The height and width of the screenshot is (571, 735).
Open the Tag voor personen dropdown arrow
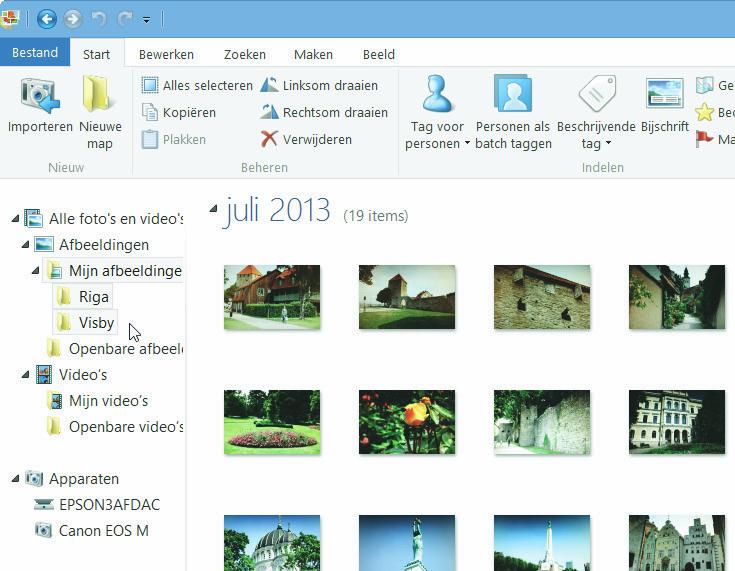click(x=467, y=143)
